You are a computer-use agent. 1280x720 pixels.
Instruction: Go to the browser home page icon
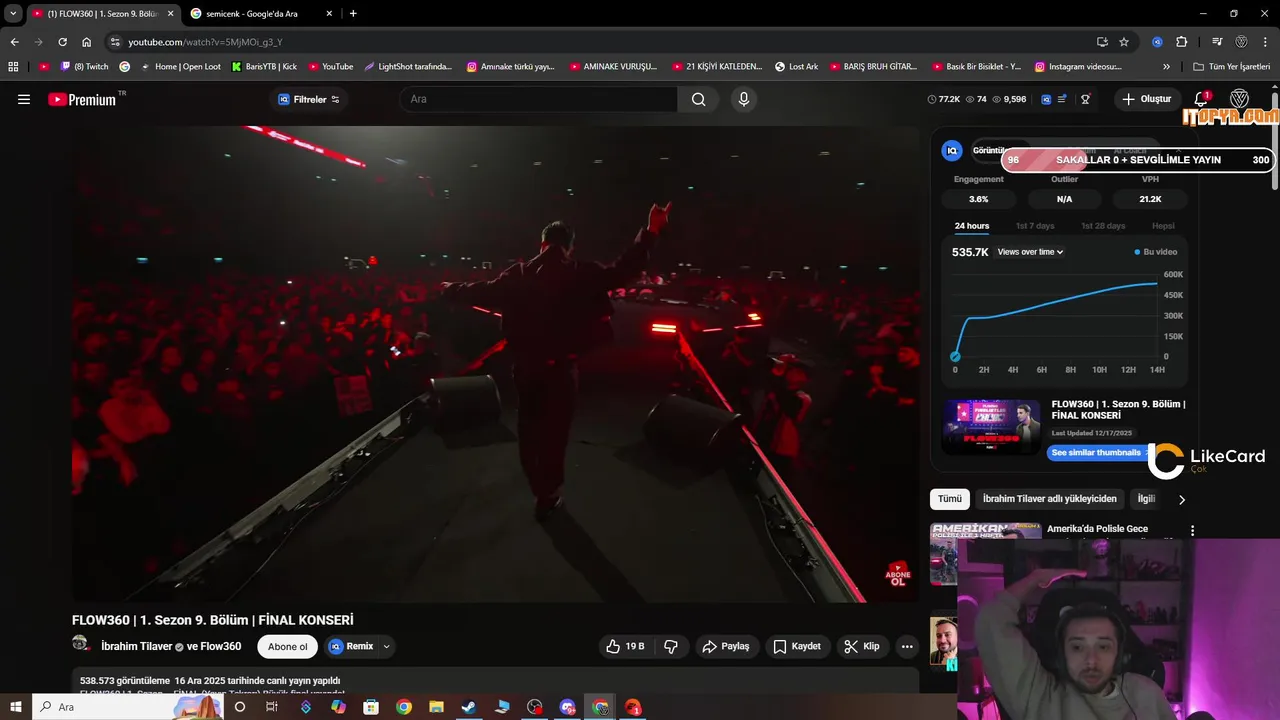(x=86, y=42)
